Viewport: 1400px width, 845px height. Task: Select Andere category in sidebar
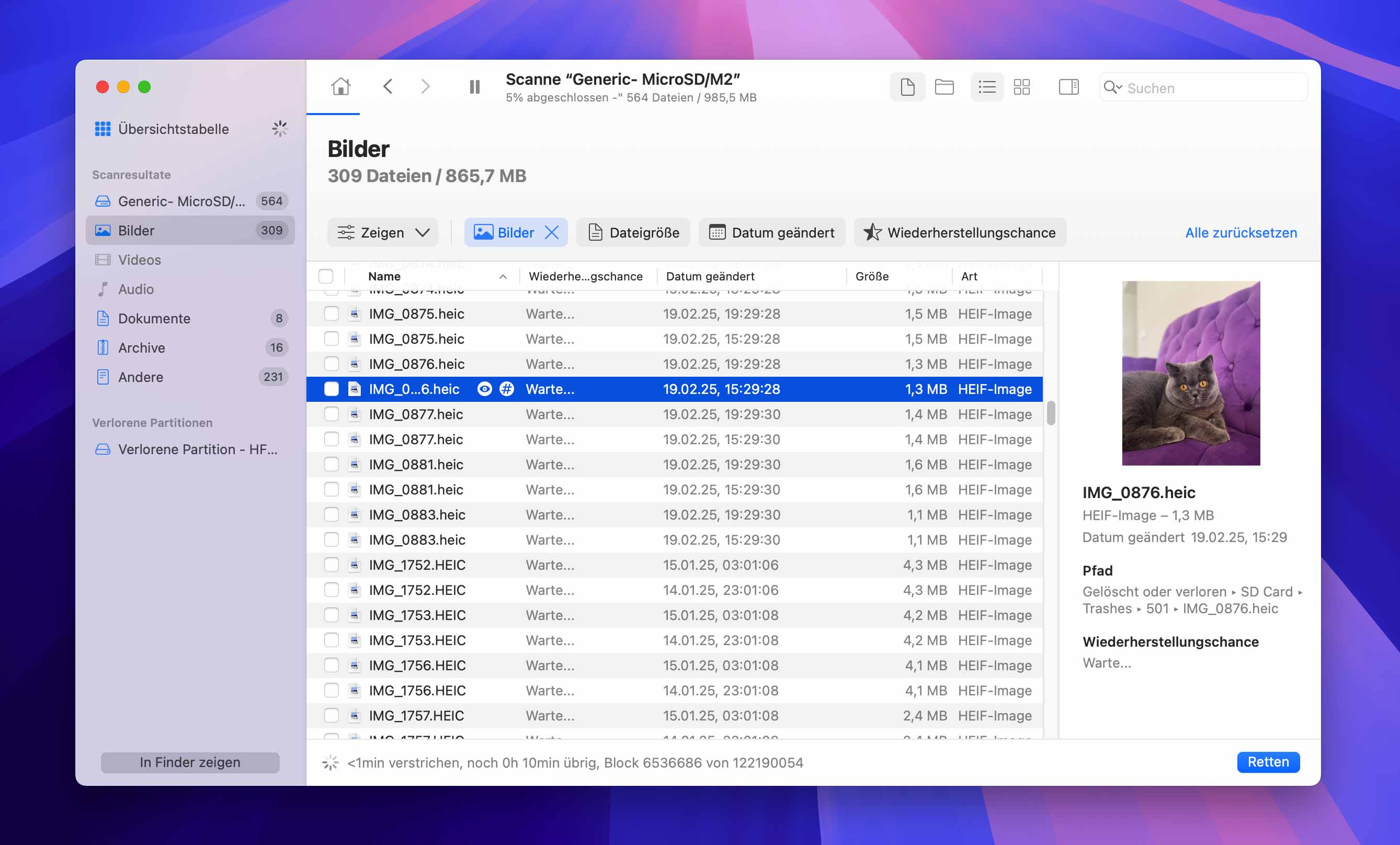[x=190, y=377]
